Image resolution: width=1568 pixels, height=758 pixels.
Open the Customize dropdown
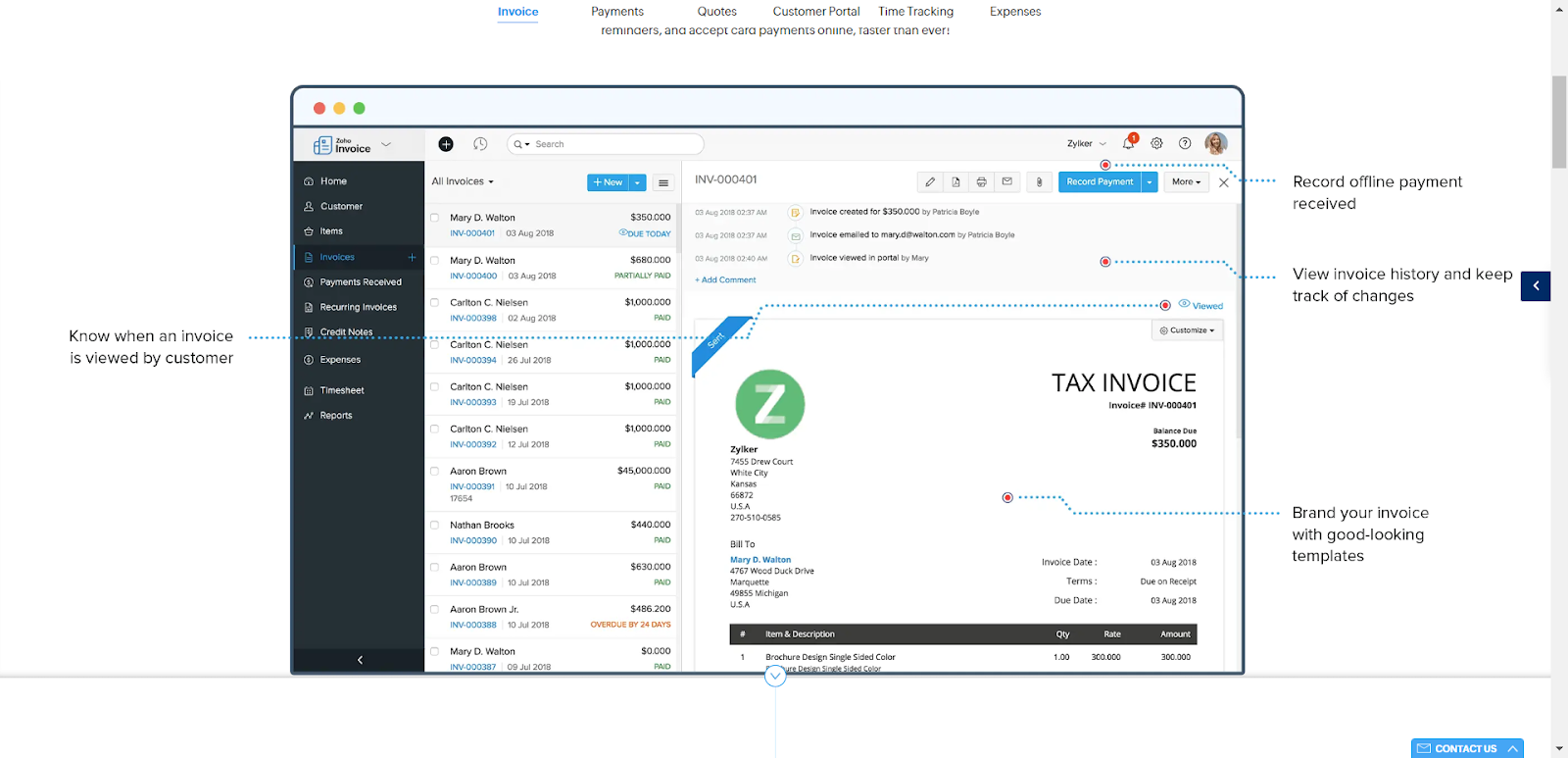[1187, 330]
